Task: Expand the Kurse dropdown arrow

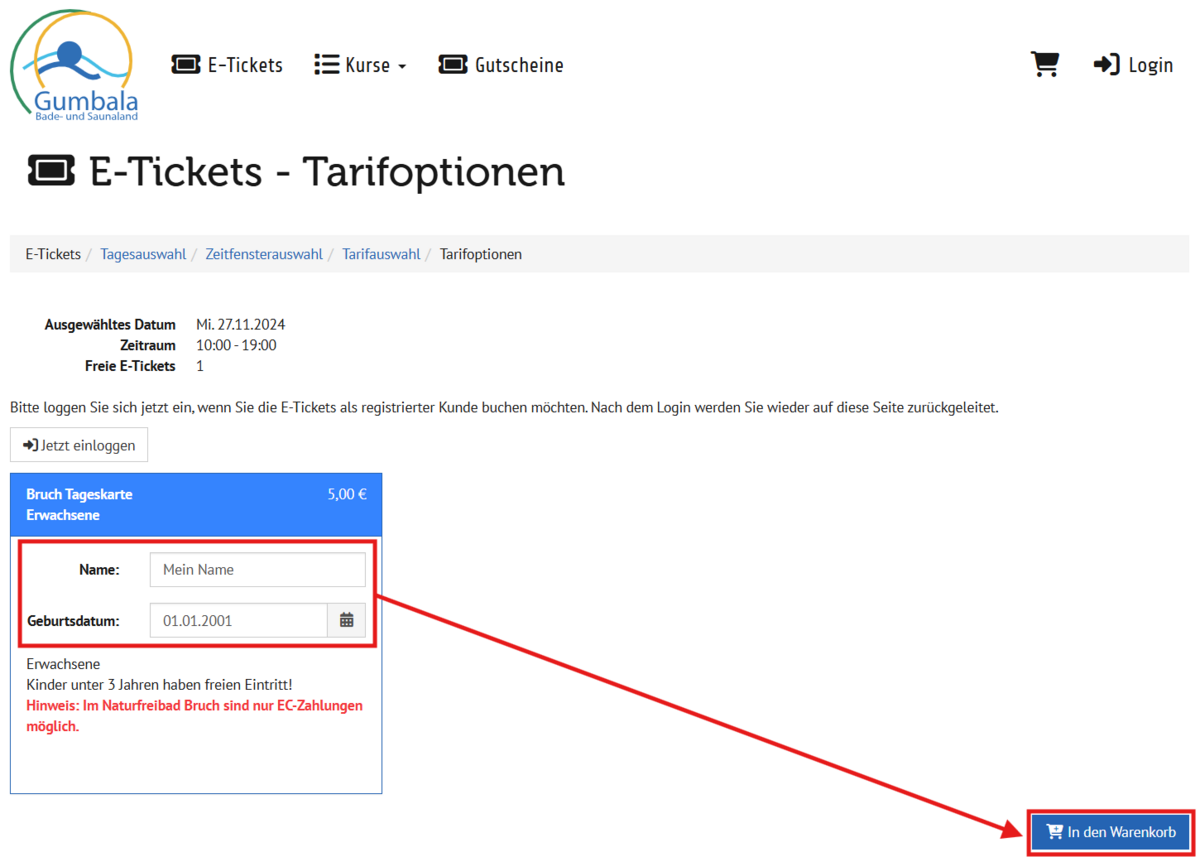Action: click(x=402, y=66)
